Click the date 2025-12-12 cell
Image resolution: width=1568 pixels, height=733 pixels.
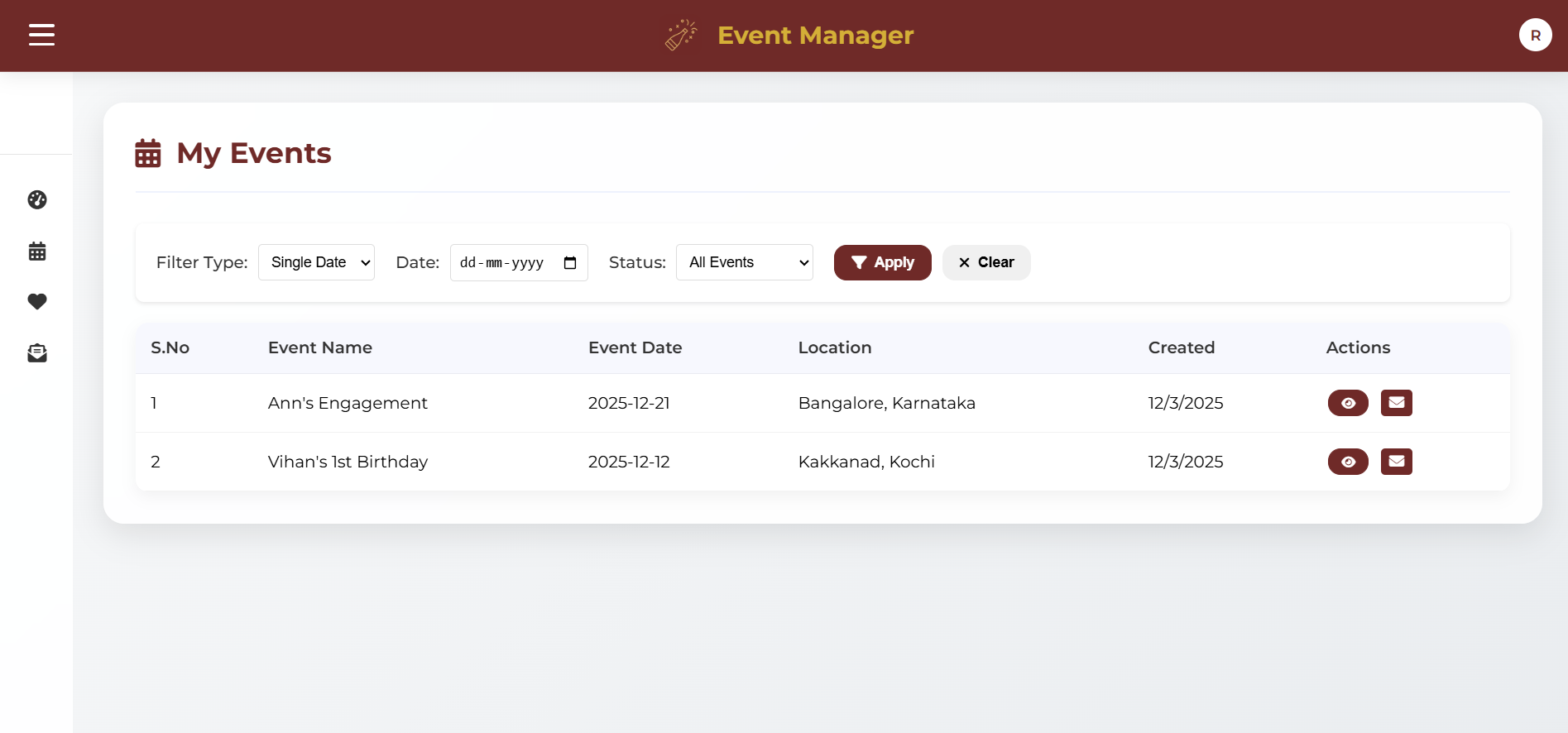629,462
